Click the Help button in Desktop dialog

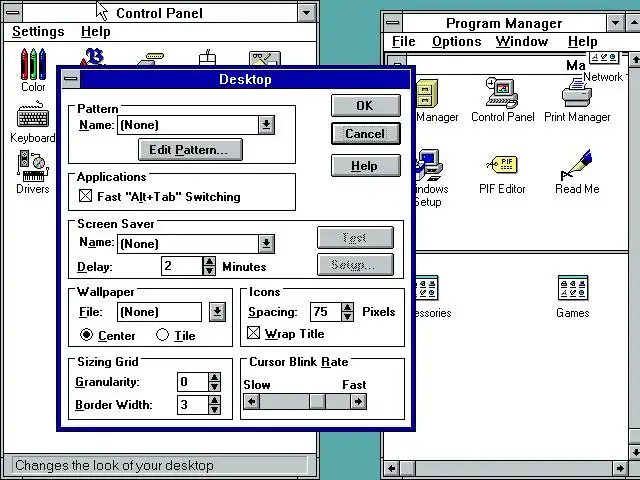tap(366, 165)
